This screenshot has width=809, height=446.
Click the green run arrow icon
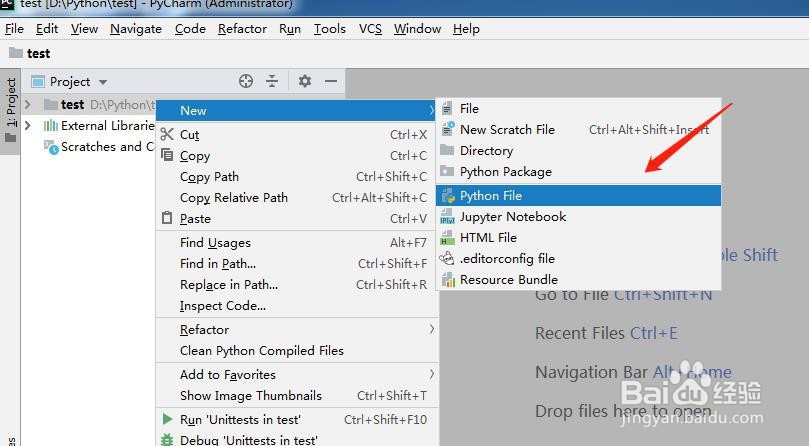click(x=167, y=419)
